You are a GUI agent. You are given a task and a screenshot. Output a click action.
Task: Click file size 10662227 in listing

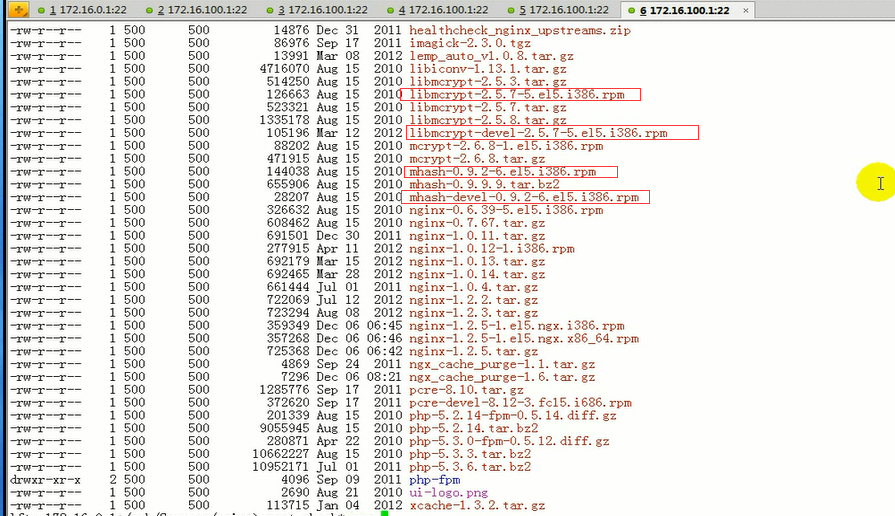280,454
